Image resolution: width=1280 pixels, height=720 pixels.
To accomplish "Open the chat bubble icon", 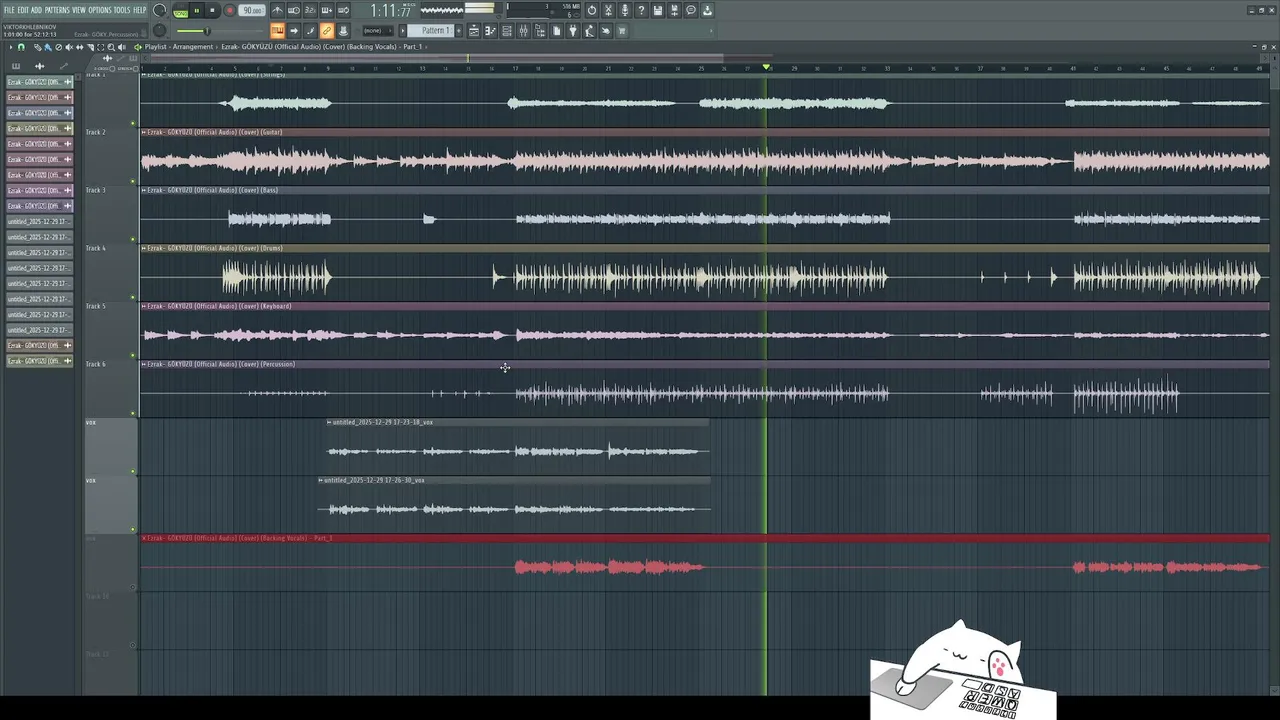I will point(690,11).
